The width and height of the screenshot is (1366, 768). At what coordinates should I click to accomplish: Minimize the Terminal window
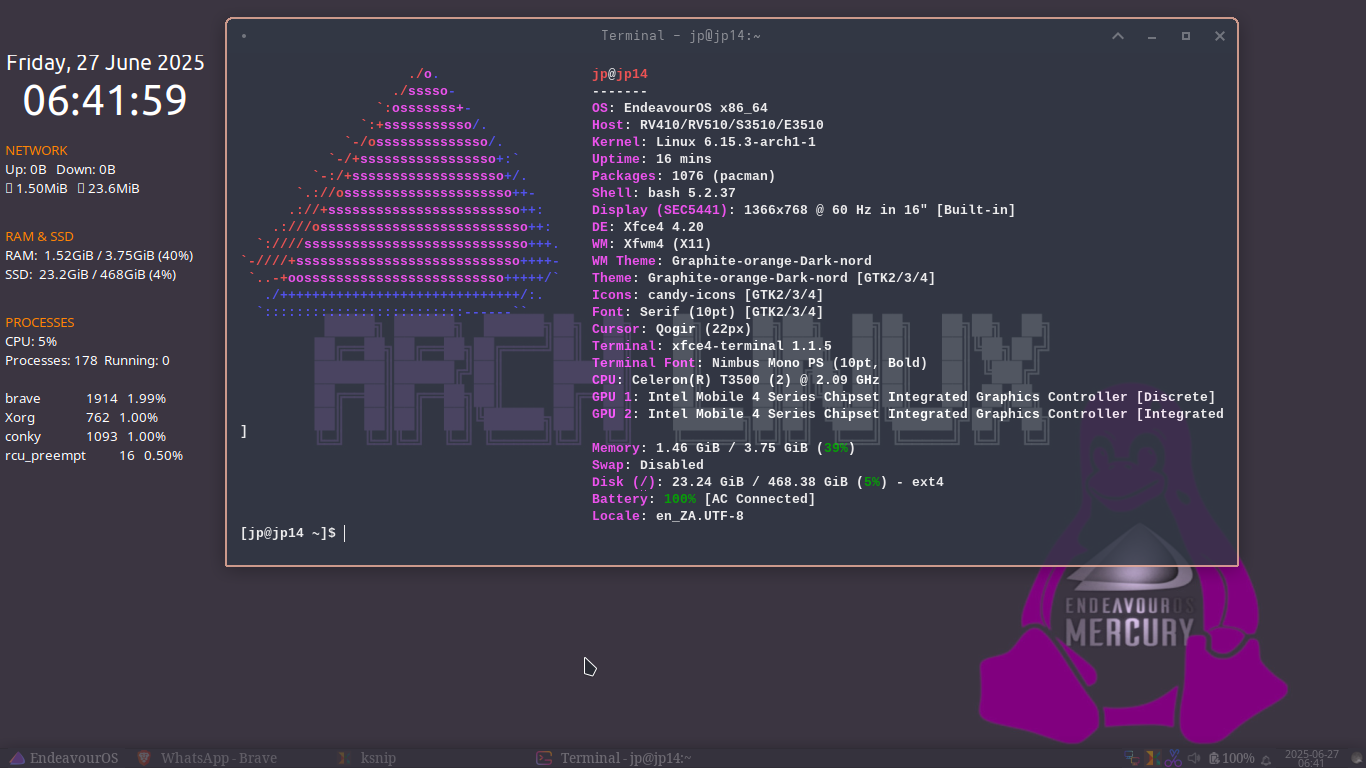(1152, 36)
